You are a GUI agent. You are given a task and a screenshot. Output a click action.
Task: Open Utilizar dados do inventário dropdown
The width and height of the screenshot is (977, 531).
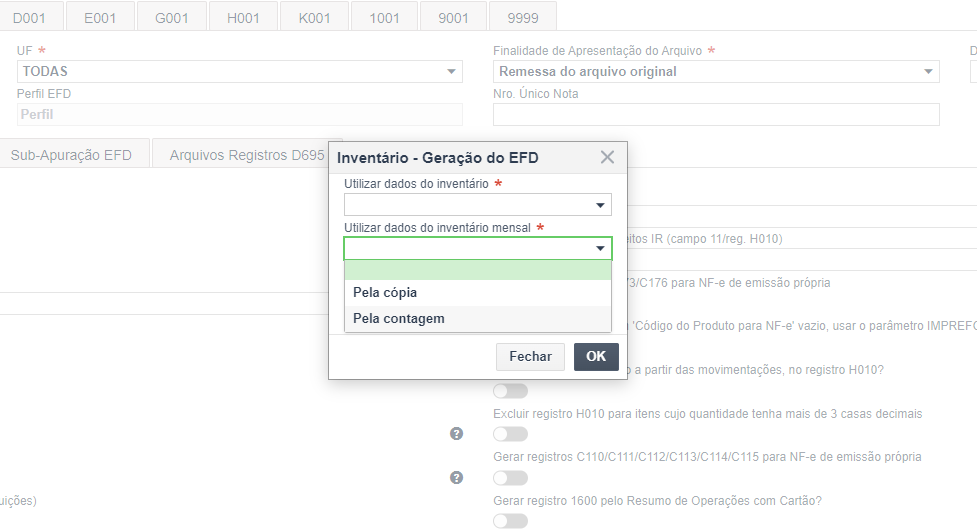click(x=478, y=204)
